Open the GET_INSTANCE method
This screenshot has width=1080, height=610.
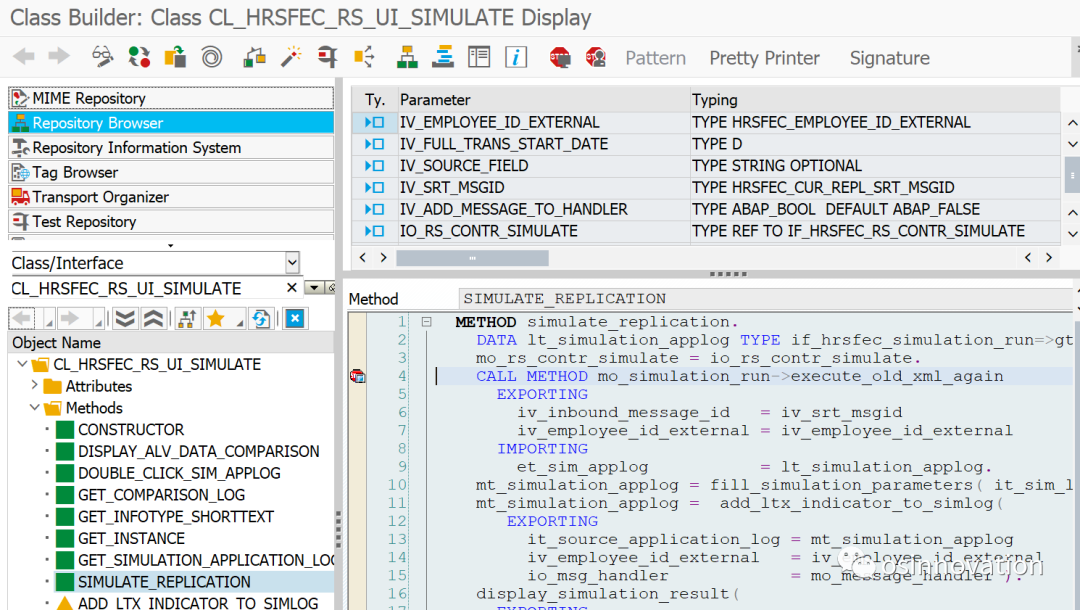(x=131, y=538)
